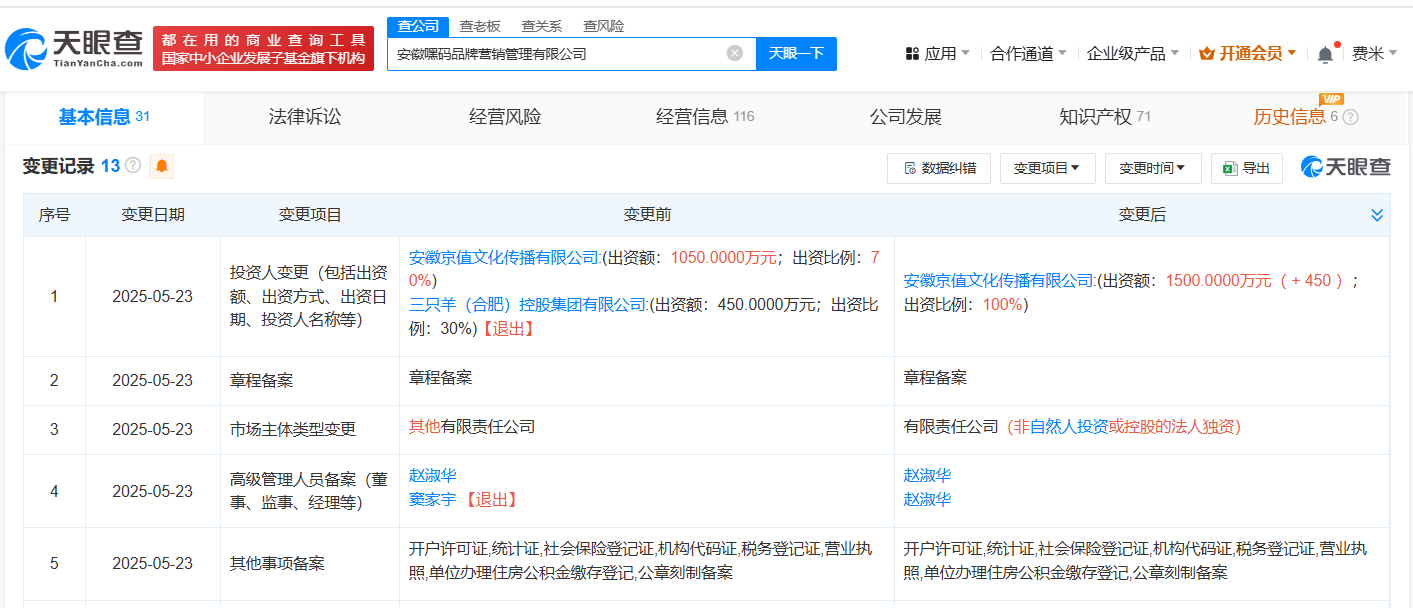
Task: Export records via 导出 button
Action: (1246, 168)
